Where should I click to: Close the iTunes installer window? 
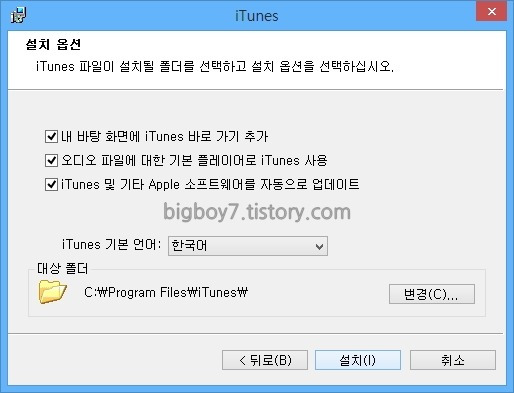tap(491, 12)
